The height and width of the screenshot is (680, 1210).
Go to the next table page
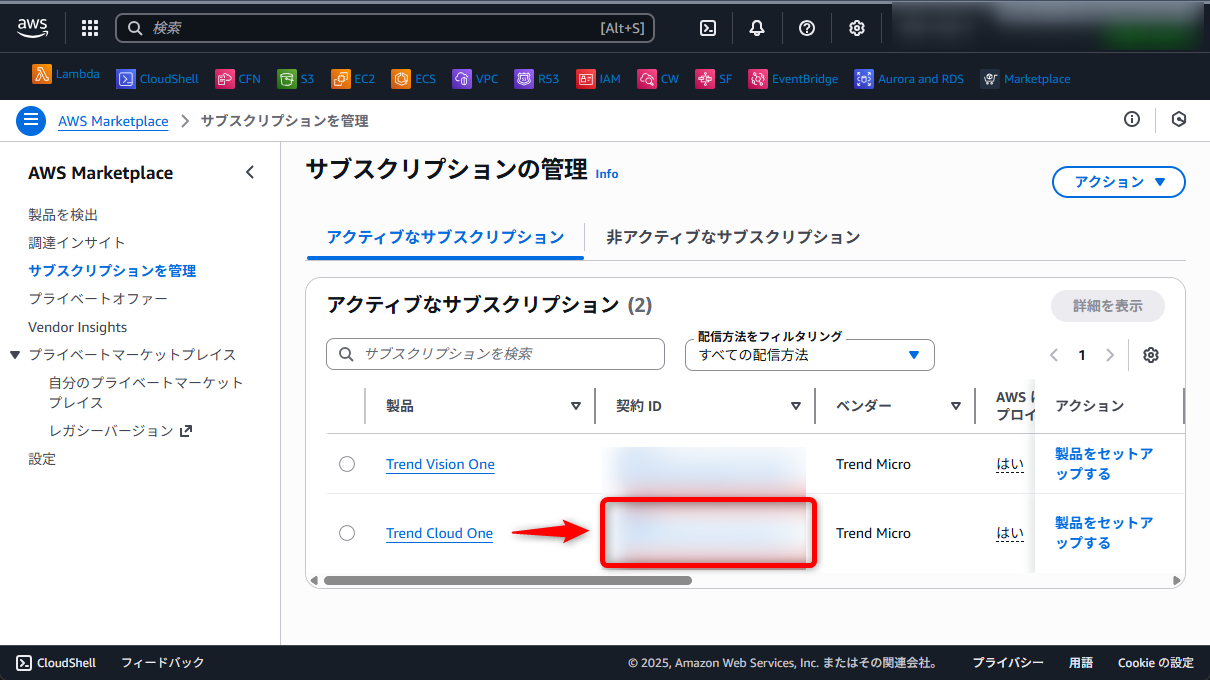coord(1110,355)
